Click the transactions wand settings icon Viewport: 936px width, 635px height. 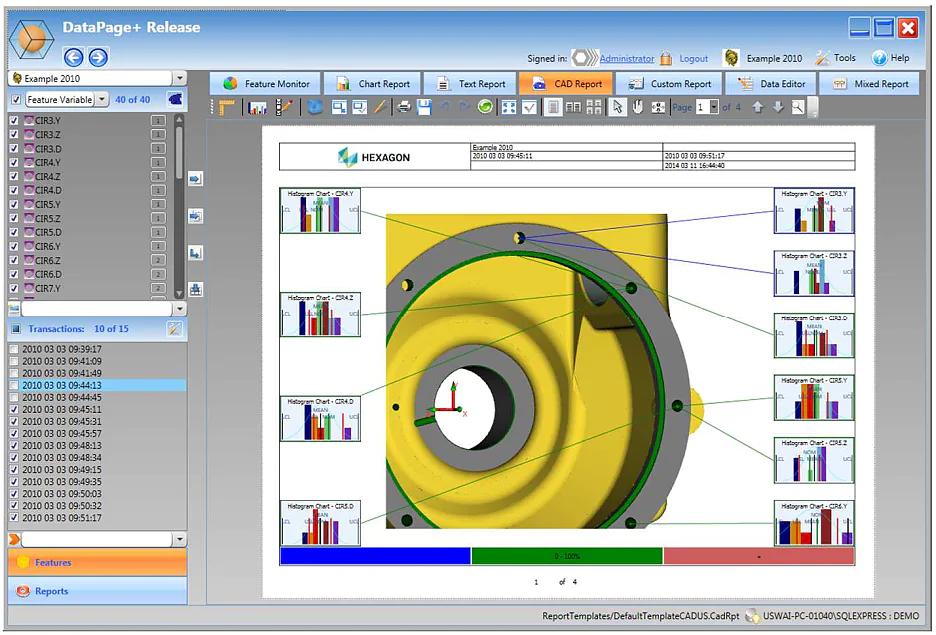point(174,329)
